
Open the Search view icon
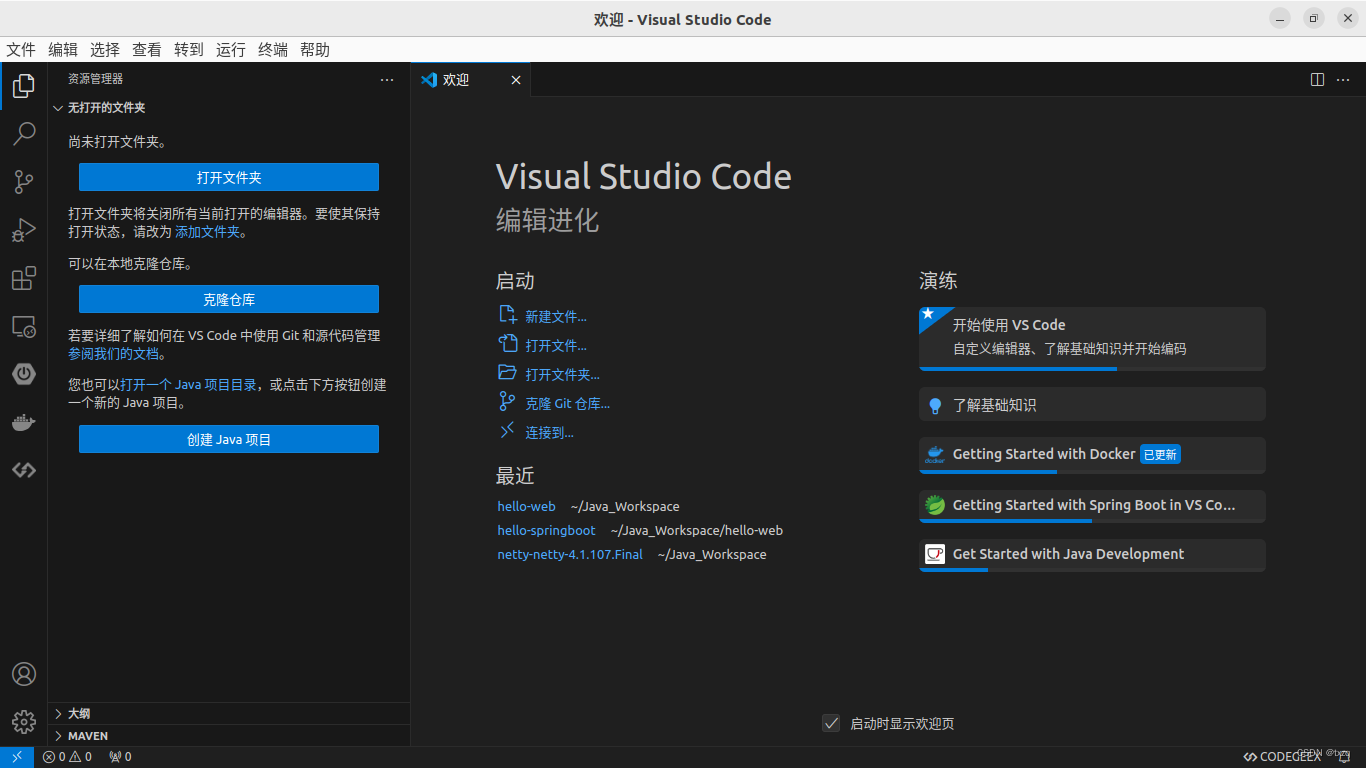pos(24,134)
